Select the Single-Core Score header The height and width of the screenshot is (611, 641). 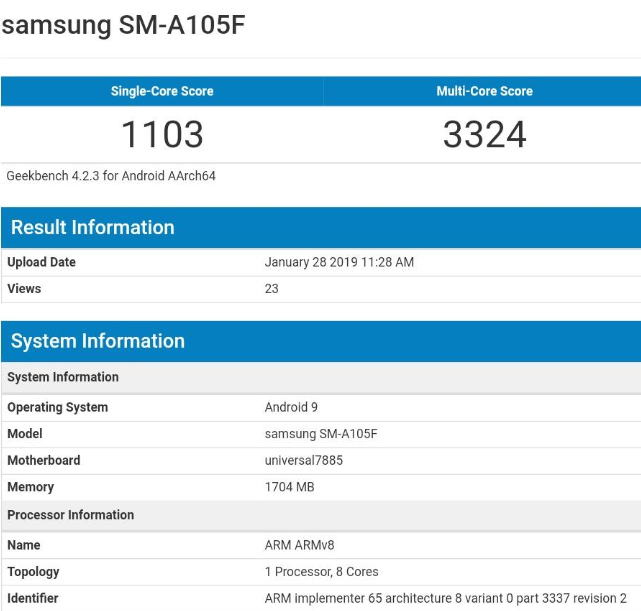(x=162, y=91)
